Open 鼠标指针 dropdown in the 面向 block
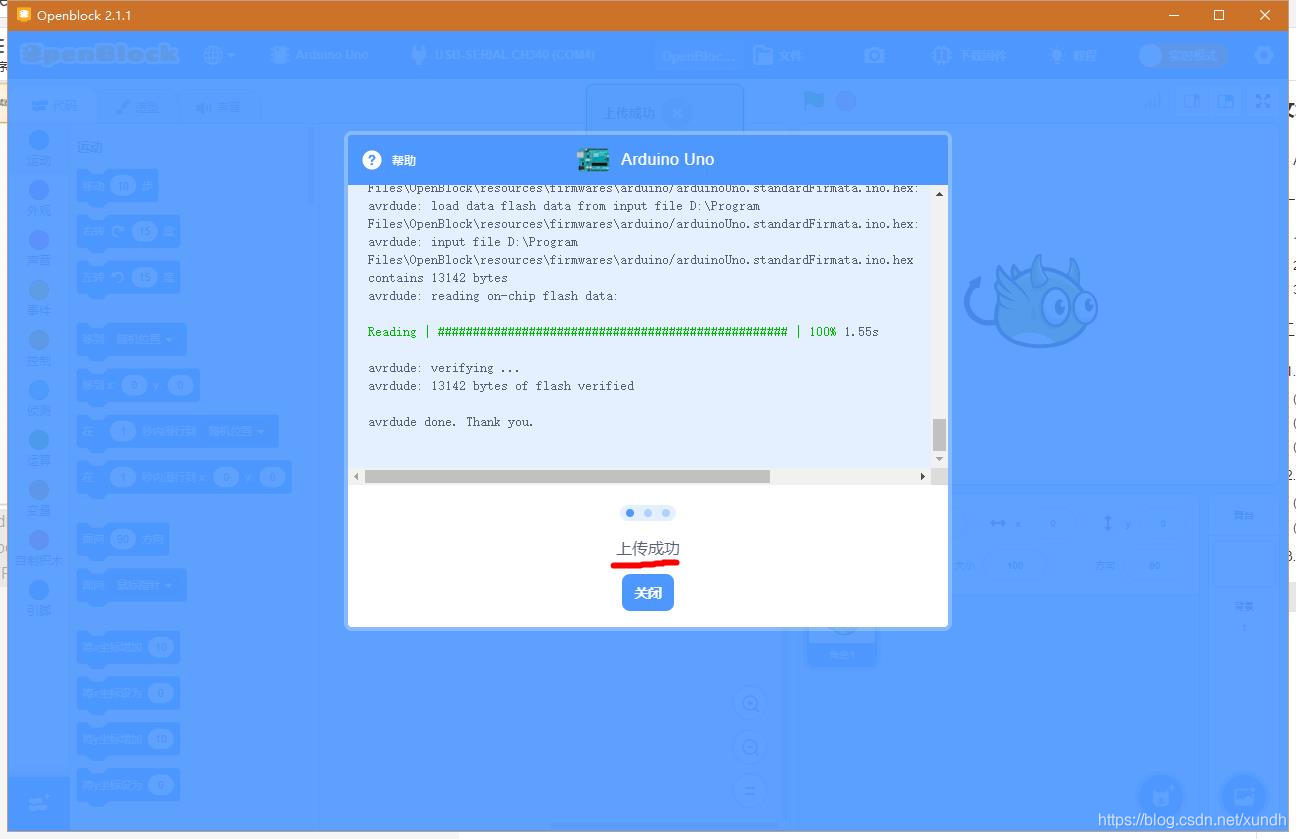 point(144,585)
